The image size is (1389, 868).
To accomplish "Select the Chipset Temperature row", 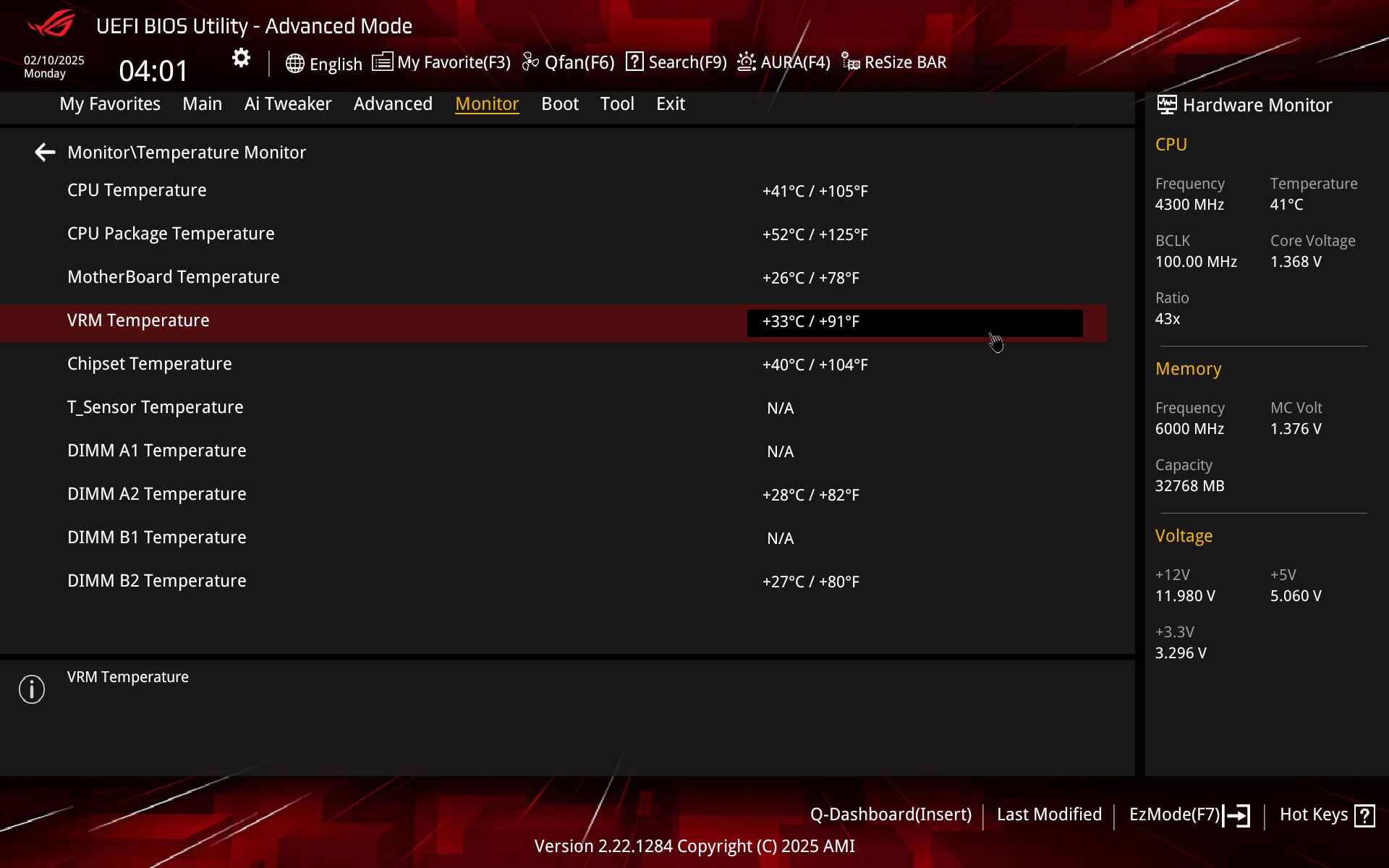I will coord(150,365).
